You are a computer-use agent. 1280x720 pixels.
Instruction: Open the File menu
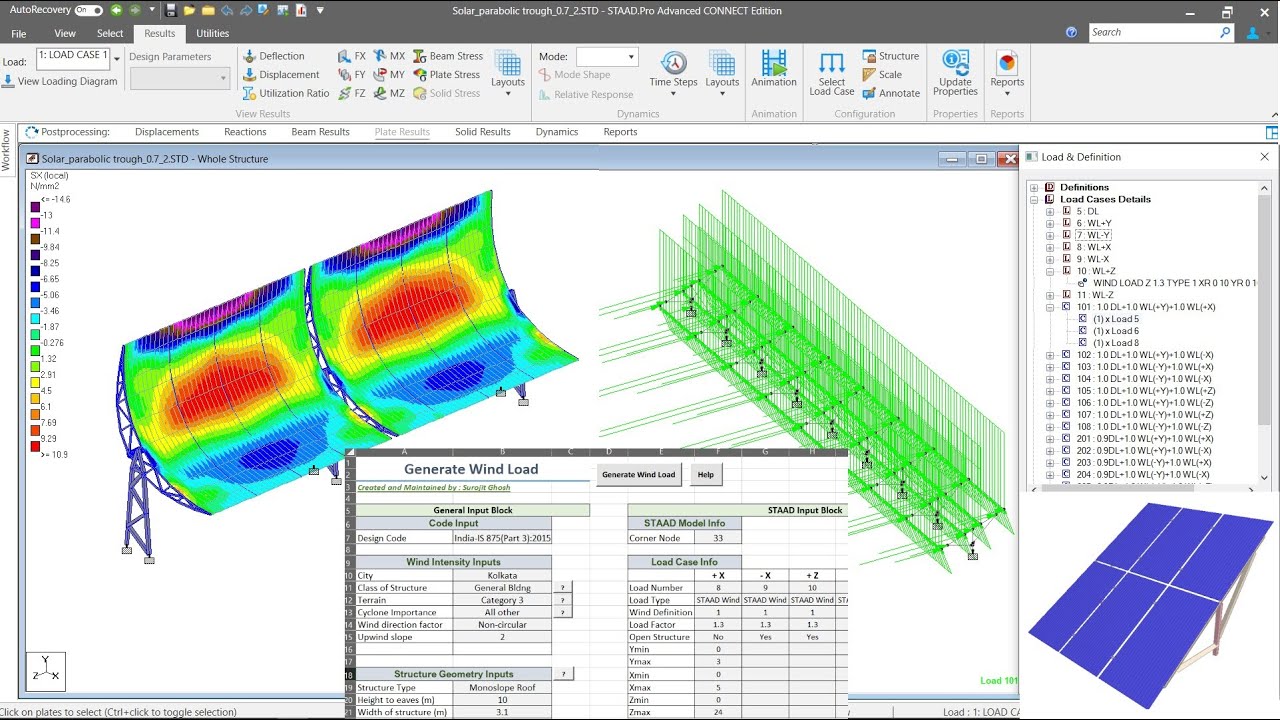(19, 33)
